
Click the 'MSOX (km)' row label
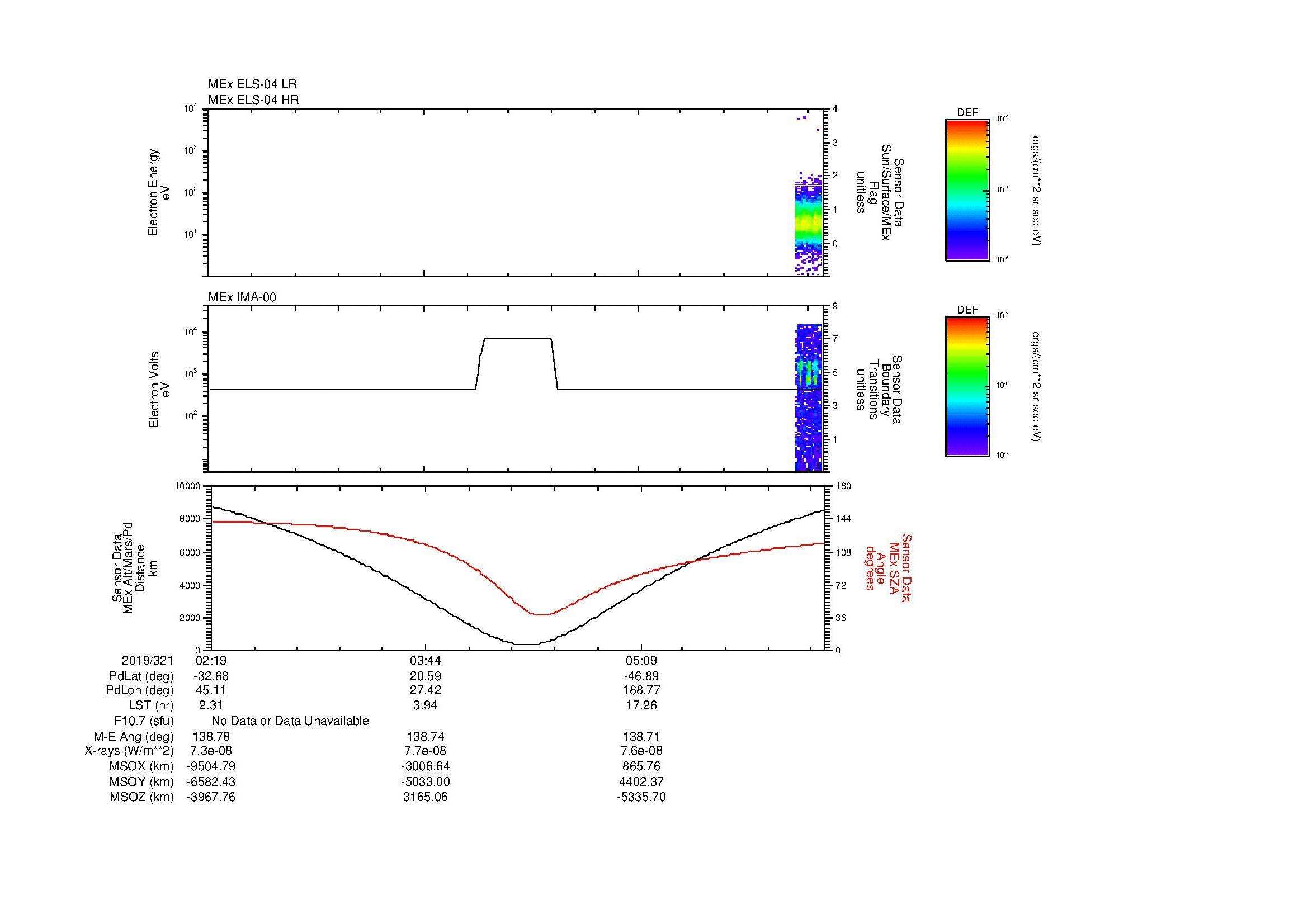coord(141,766)
